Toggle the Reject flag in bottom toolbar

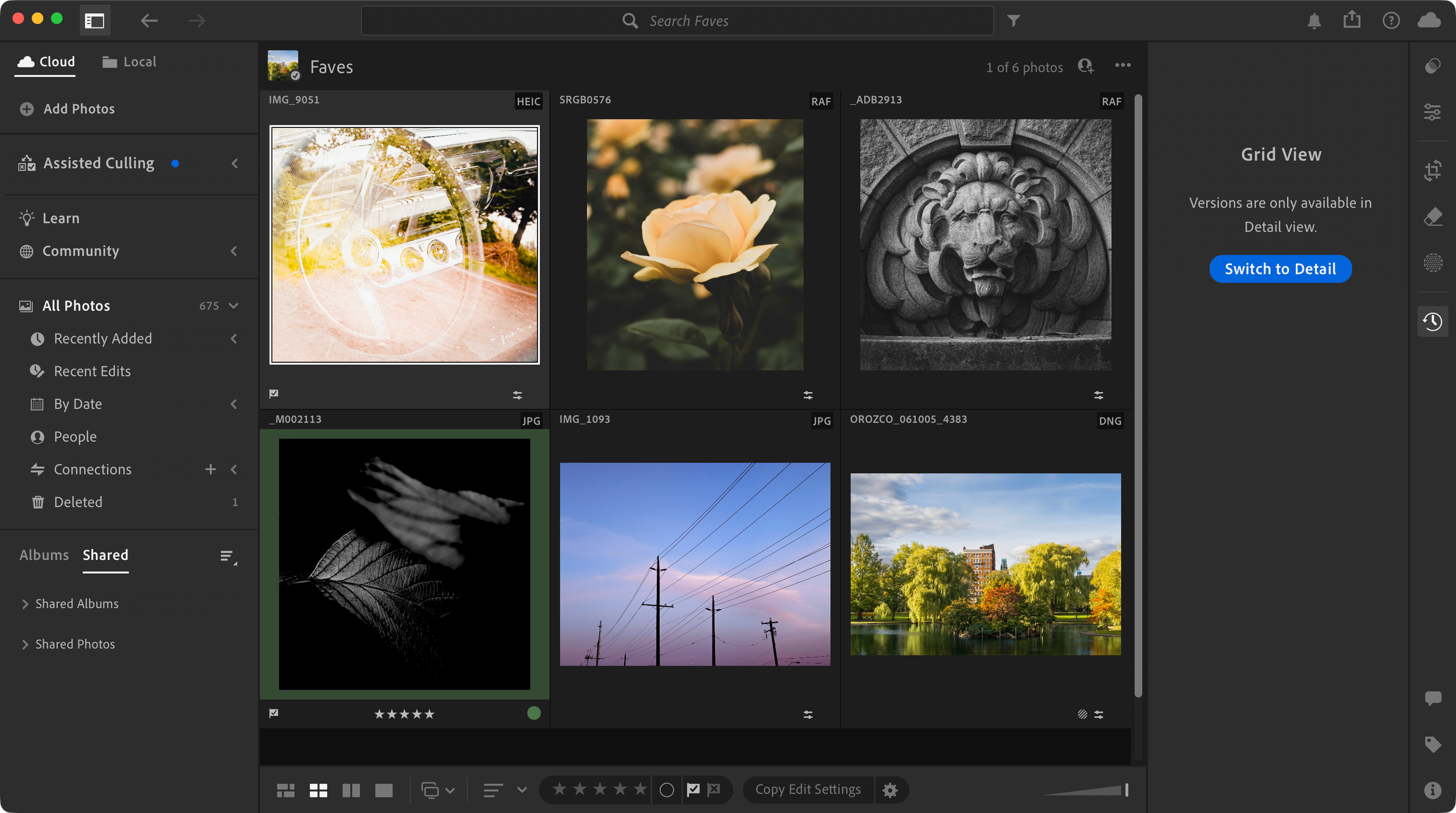click(714, 790)
